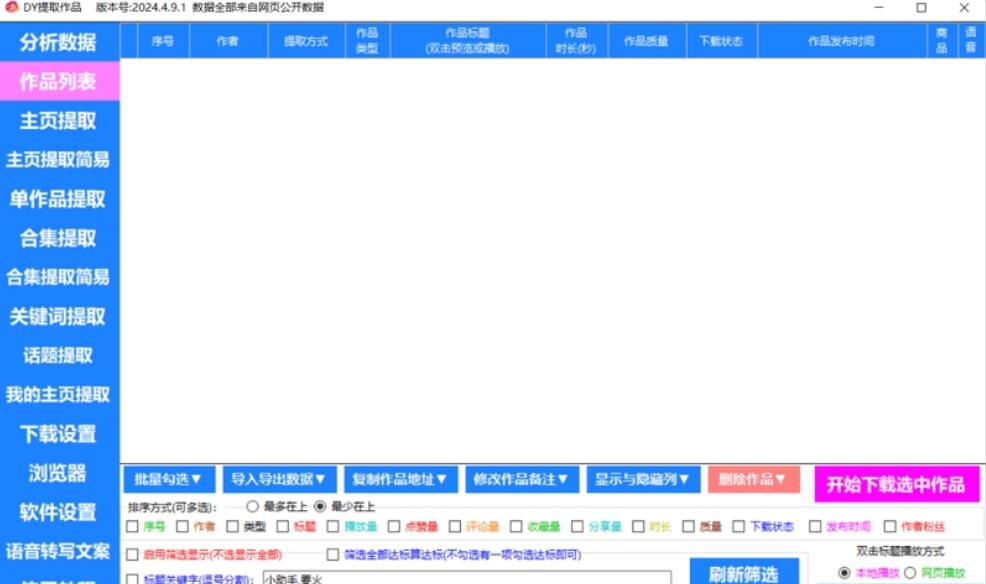Go to 软件设置 in the sidebar
The image size is (986, 584).
59,512
